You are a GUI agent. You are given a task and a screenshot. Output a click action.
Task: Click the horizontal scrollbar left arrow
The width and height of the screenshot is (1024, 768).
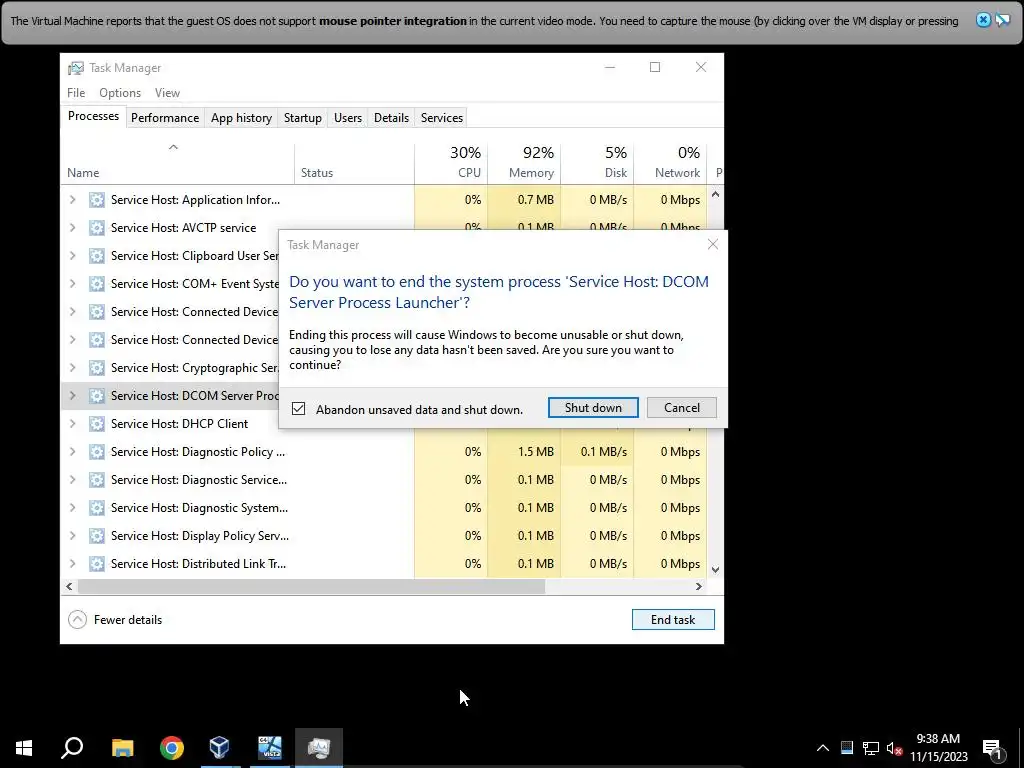(69, 586)
